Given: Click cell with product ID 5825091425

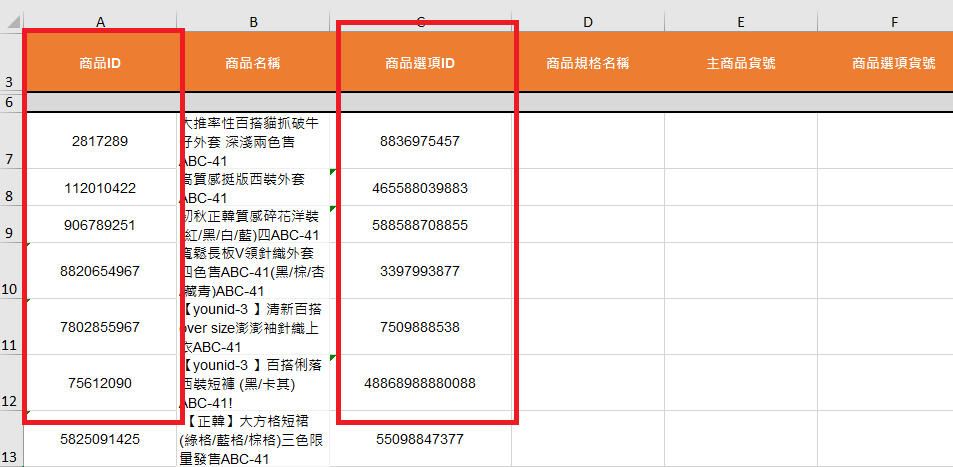Looking at the screenshot, I should (100, 439).
